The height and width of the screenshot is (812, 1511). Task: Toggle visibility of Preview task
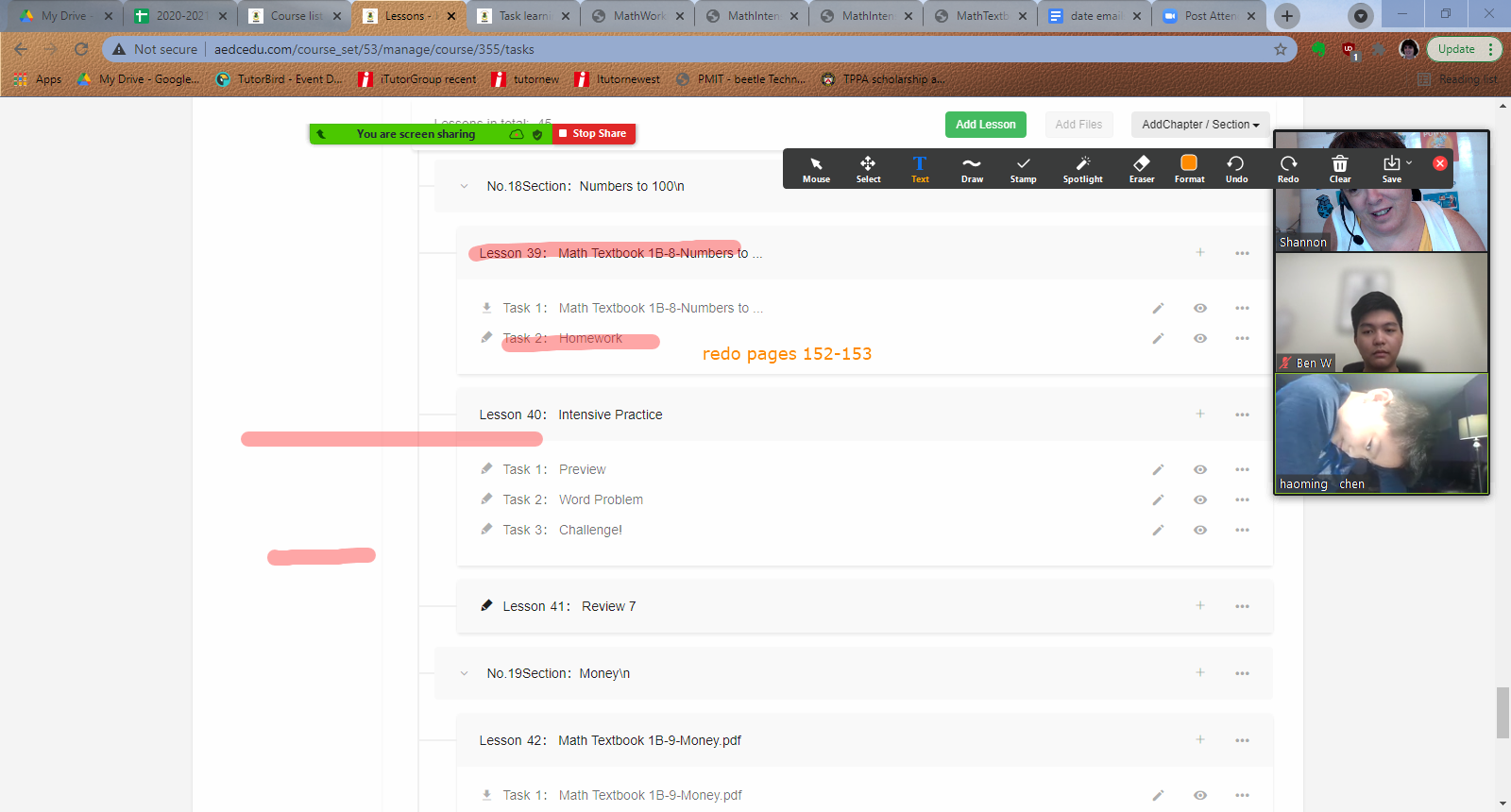1200,469
